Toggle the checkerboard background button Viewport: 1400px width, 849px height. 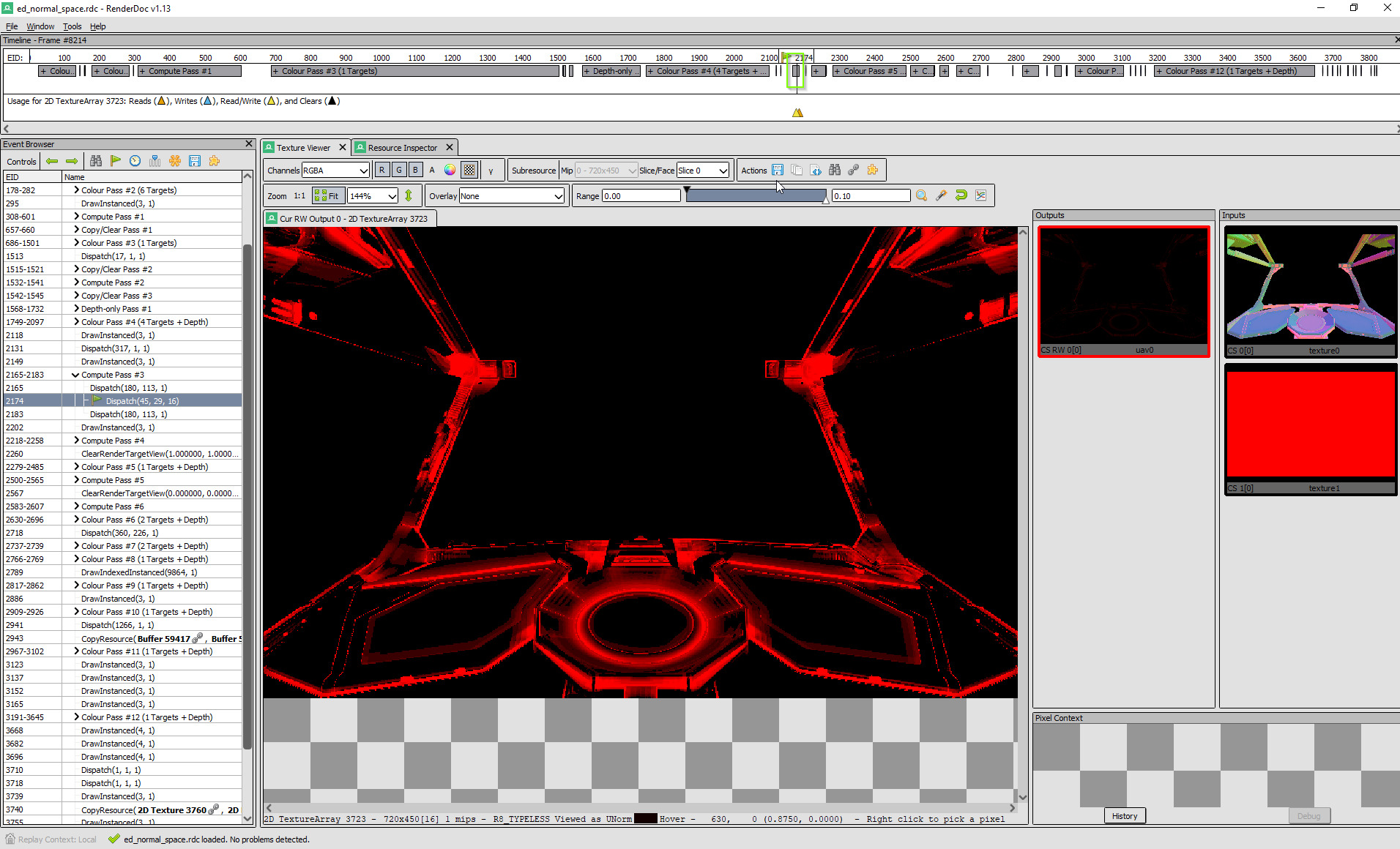tap(469, 170)
